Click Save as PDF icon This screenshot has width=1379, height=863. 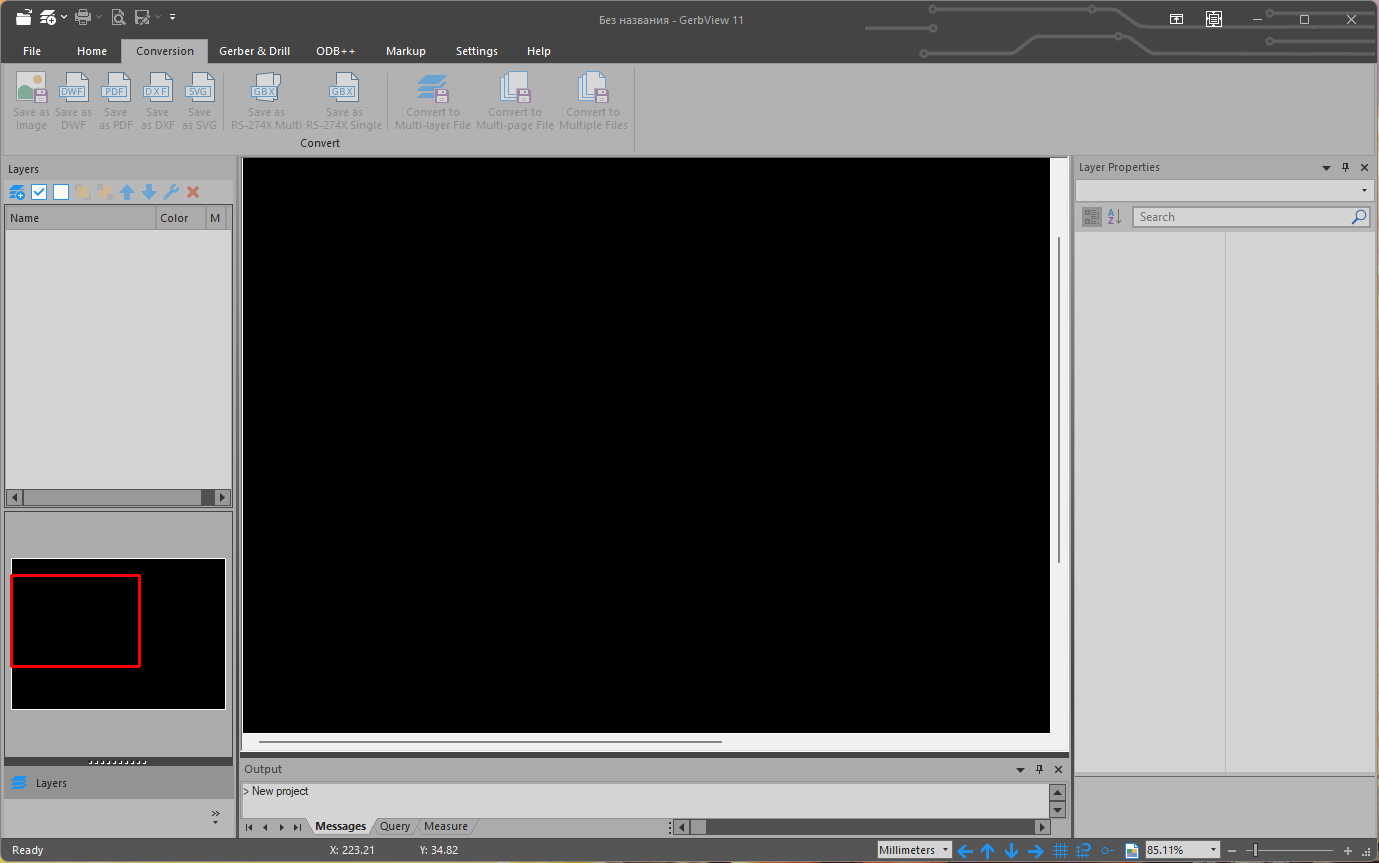coord(116,101)
